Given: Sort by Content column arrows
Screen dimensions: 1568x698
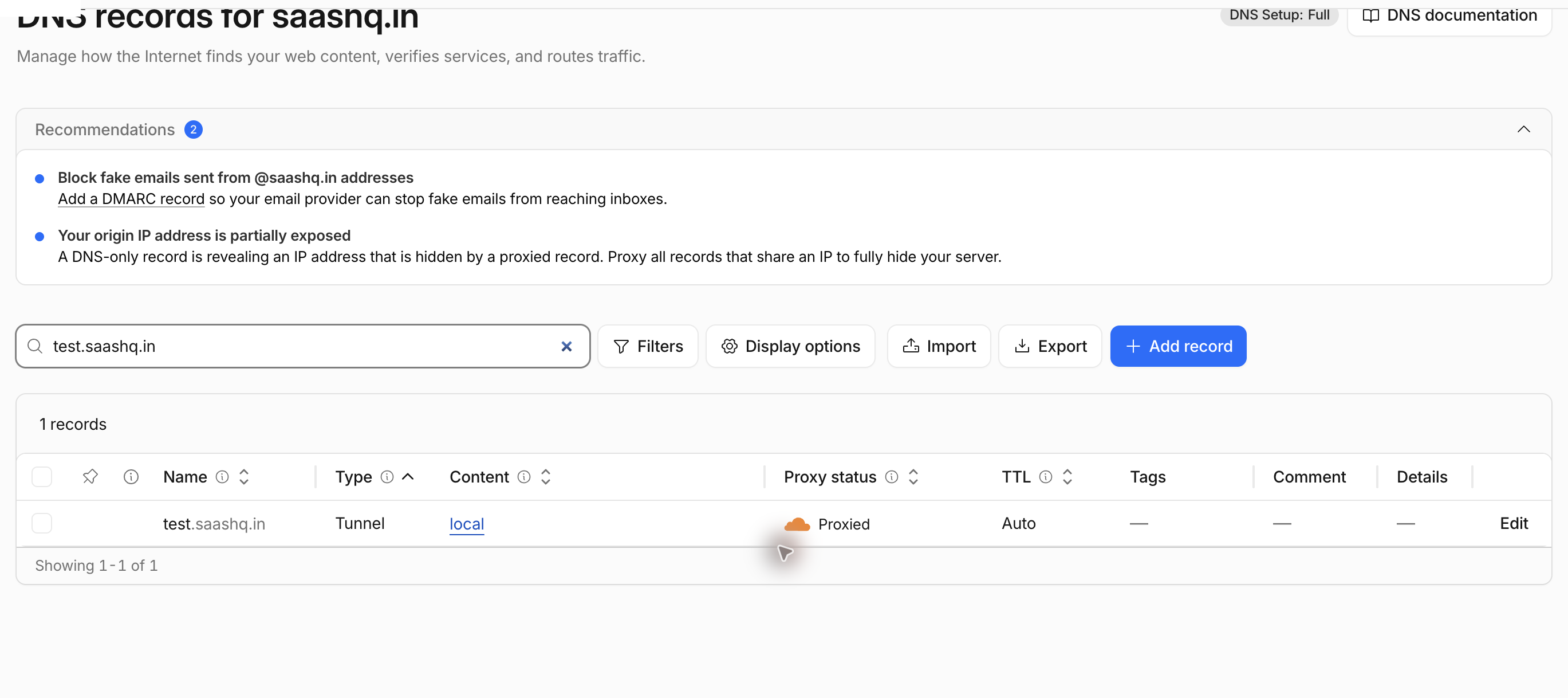Looking at the screenshot, I should pyautogui.click(x=546, y=476).
